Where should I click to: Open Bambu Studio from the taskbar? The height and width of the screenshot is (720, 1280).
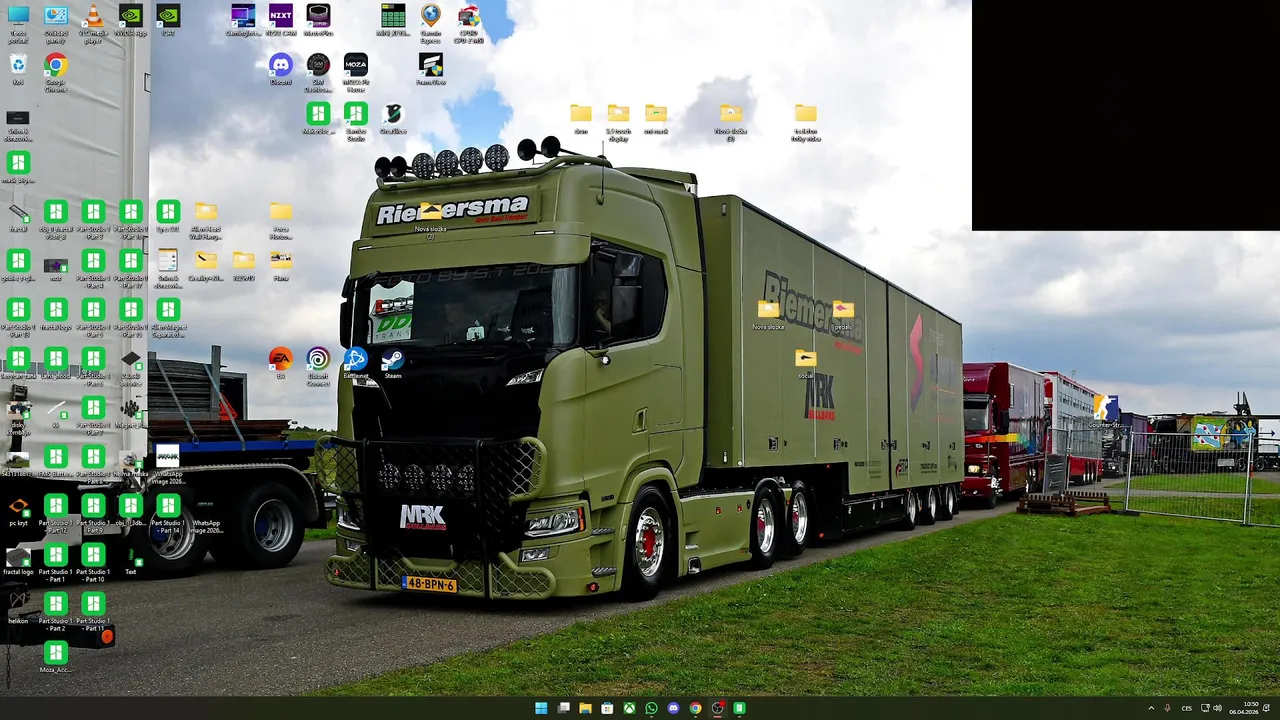point(739,708)
